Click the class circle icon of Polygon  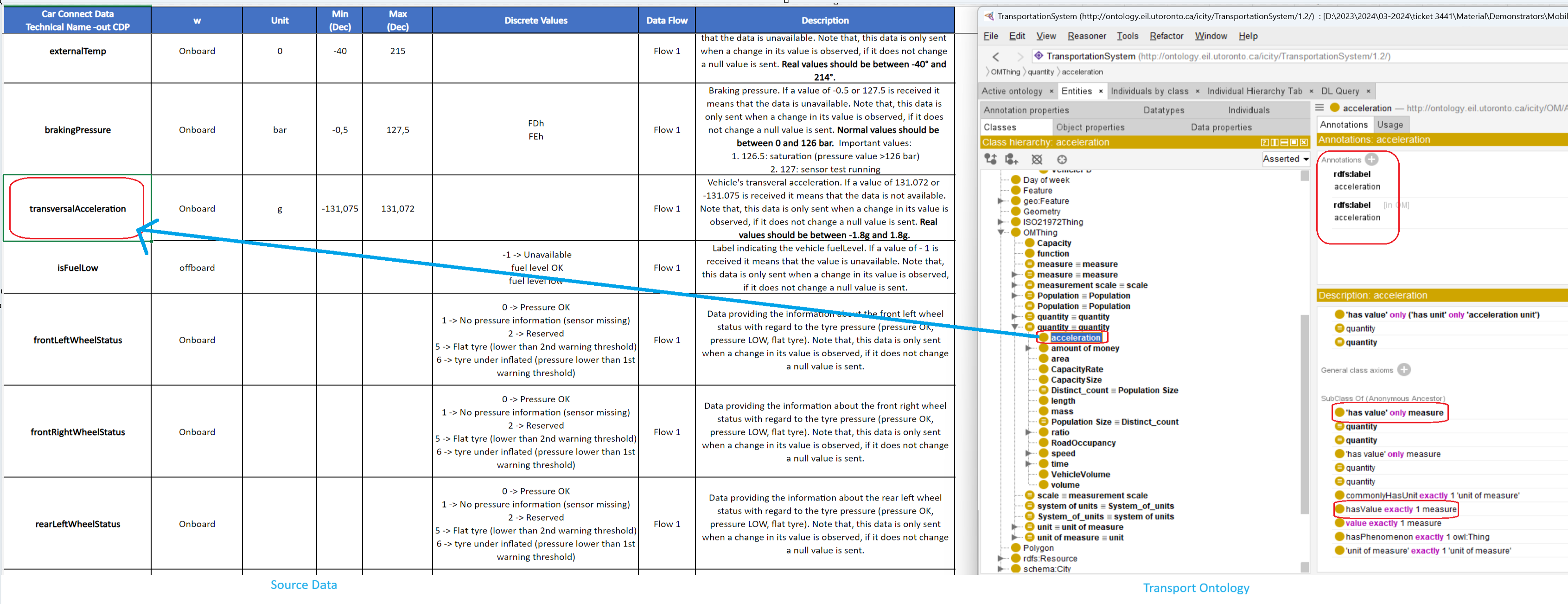1016,548
